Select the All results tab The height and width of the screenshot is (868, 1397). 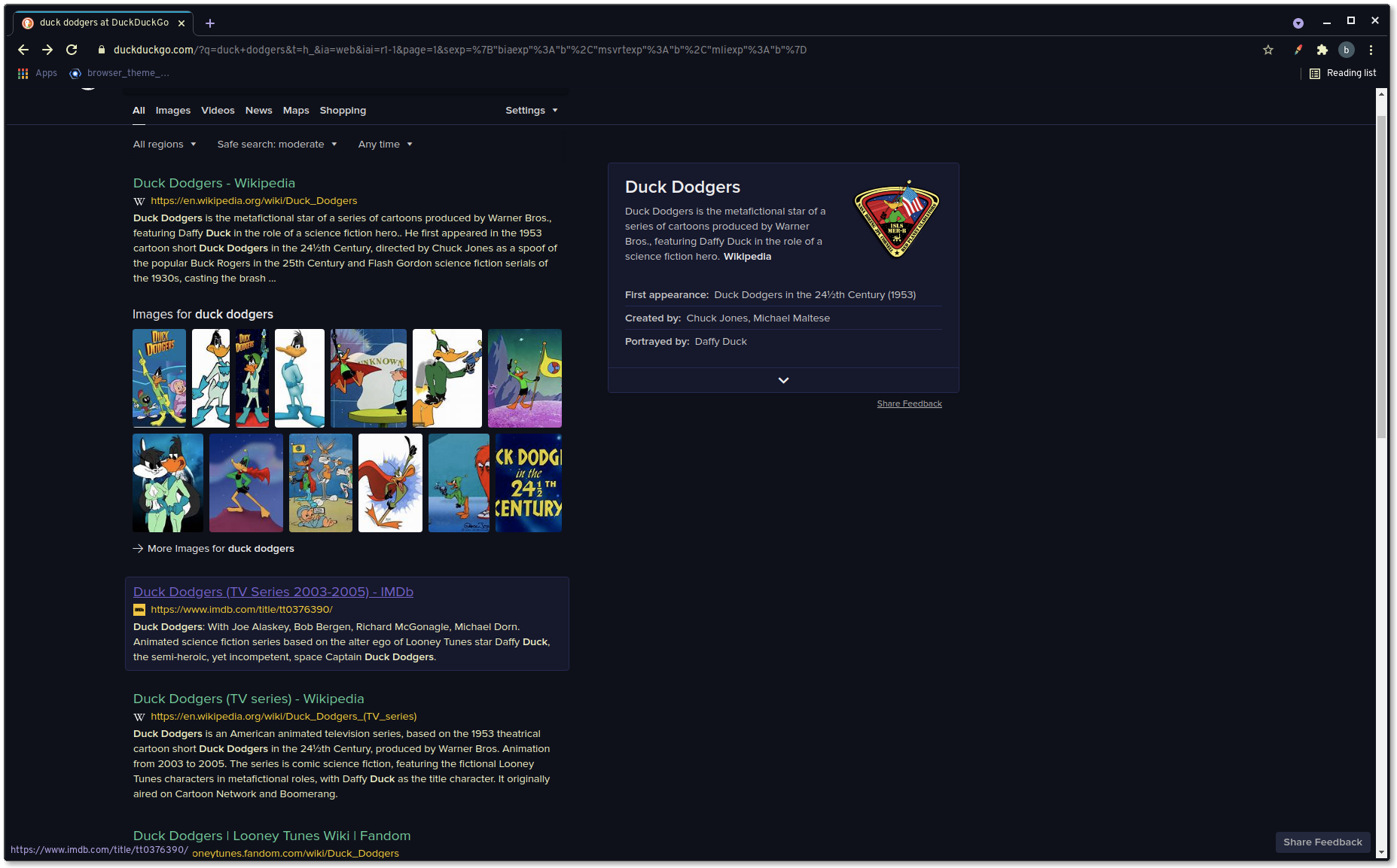coord(139,111)
